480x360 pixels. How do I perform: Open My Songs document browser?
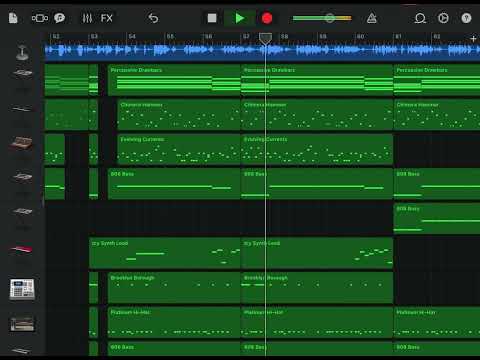[13, 18]
